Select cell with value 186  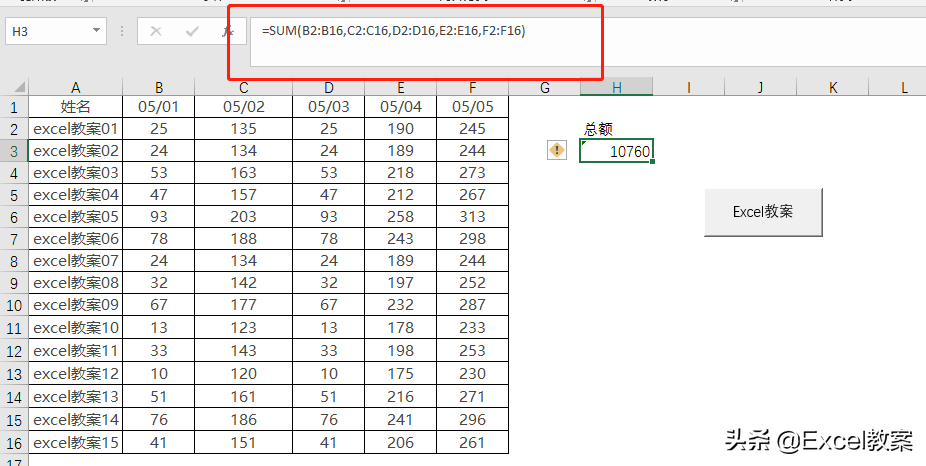click(243, 420)
